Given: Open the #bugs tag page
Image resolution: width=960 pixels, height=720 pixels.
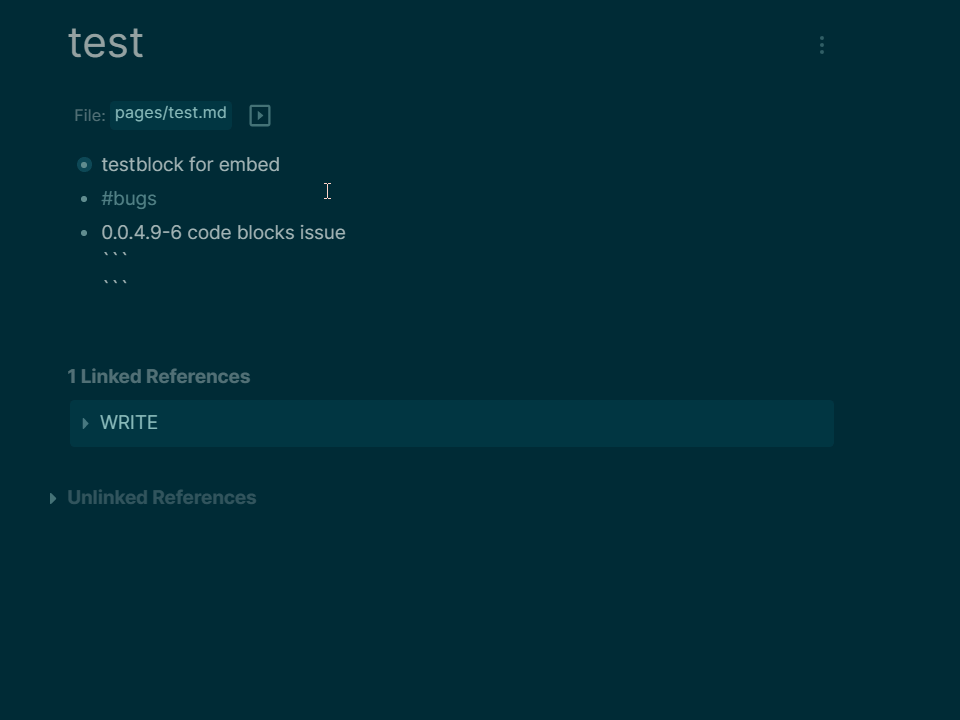Looking at the screenshot, I should click(x=129, y=198).
